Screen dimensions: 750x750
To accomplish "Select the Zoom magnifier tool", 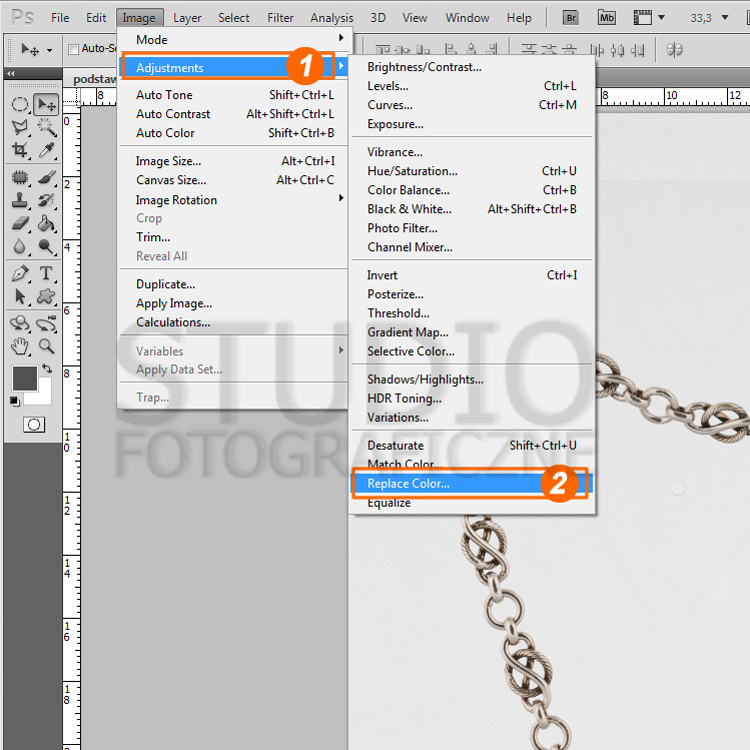I will (x=46, y=346).
